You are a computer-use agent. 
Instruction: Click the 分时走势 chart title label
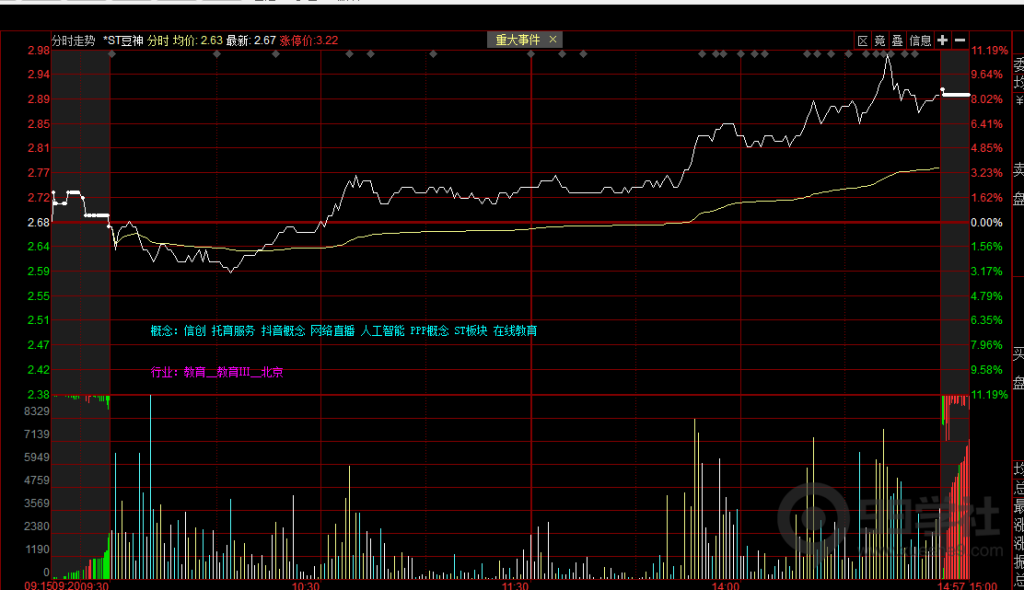pos(73,41)
